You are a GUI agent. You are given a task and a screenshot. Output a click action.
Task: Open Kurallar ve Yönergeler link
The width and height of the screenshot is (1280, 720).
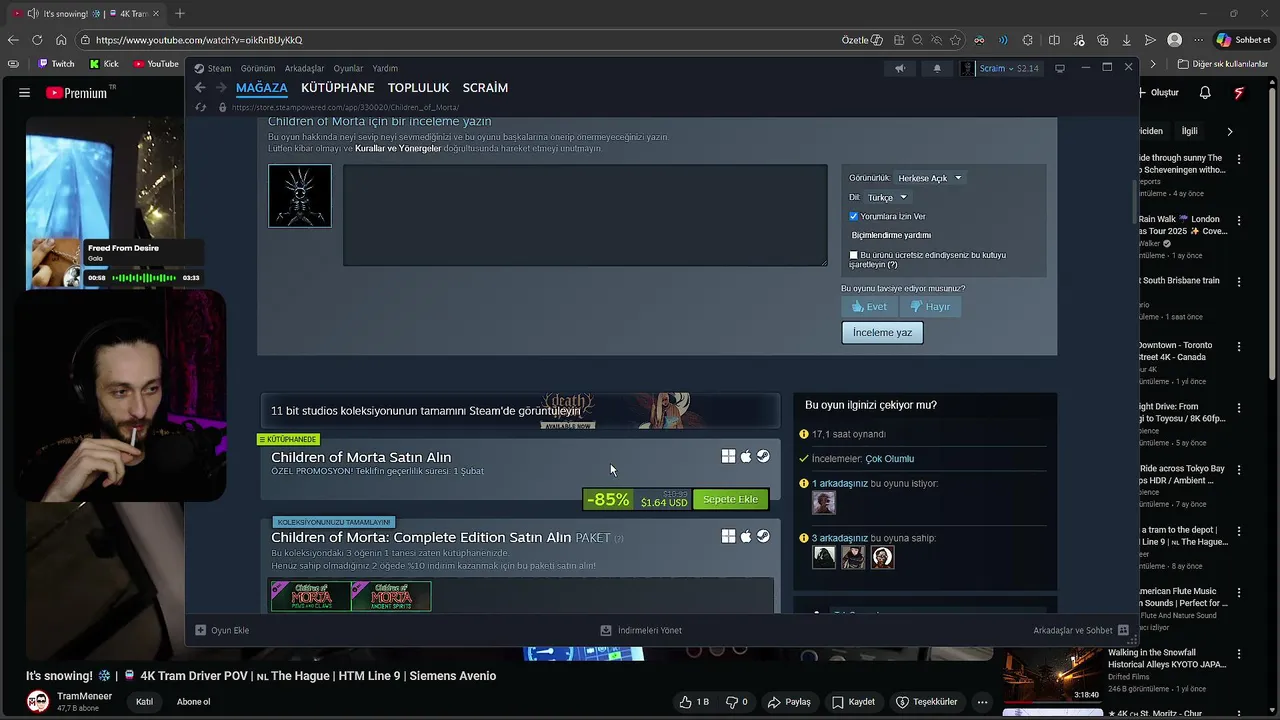[398, 148]
